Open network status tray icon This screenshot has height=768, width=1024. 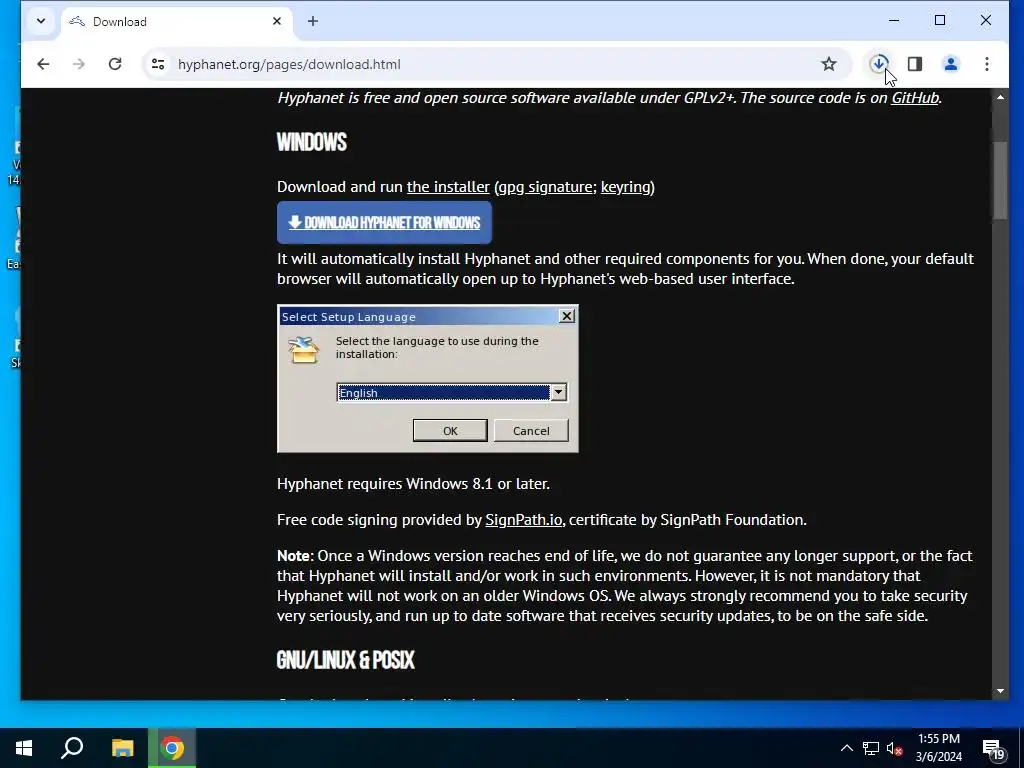(871, 748)
